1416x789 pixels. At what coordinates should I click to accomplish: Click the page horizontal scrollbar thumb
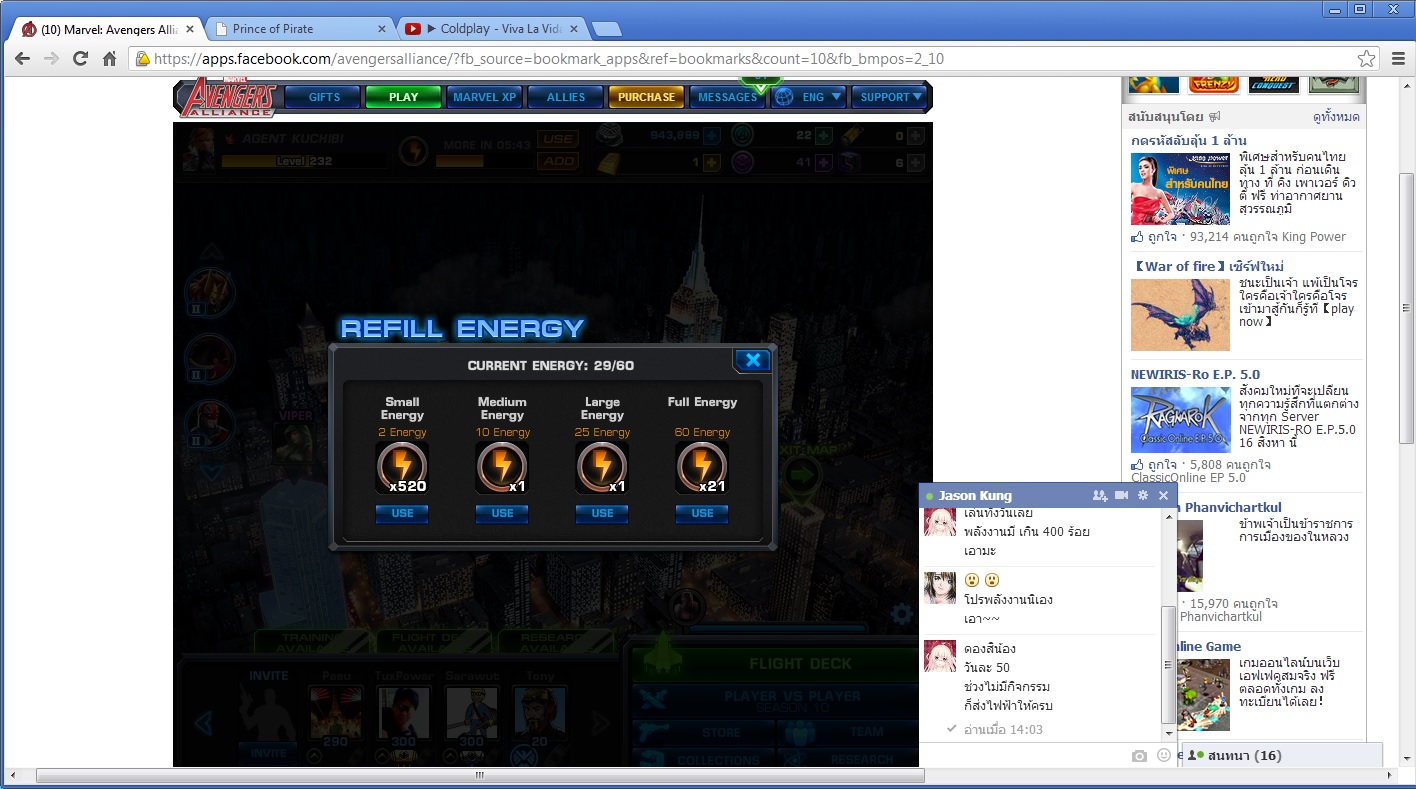click(480, 776)
